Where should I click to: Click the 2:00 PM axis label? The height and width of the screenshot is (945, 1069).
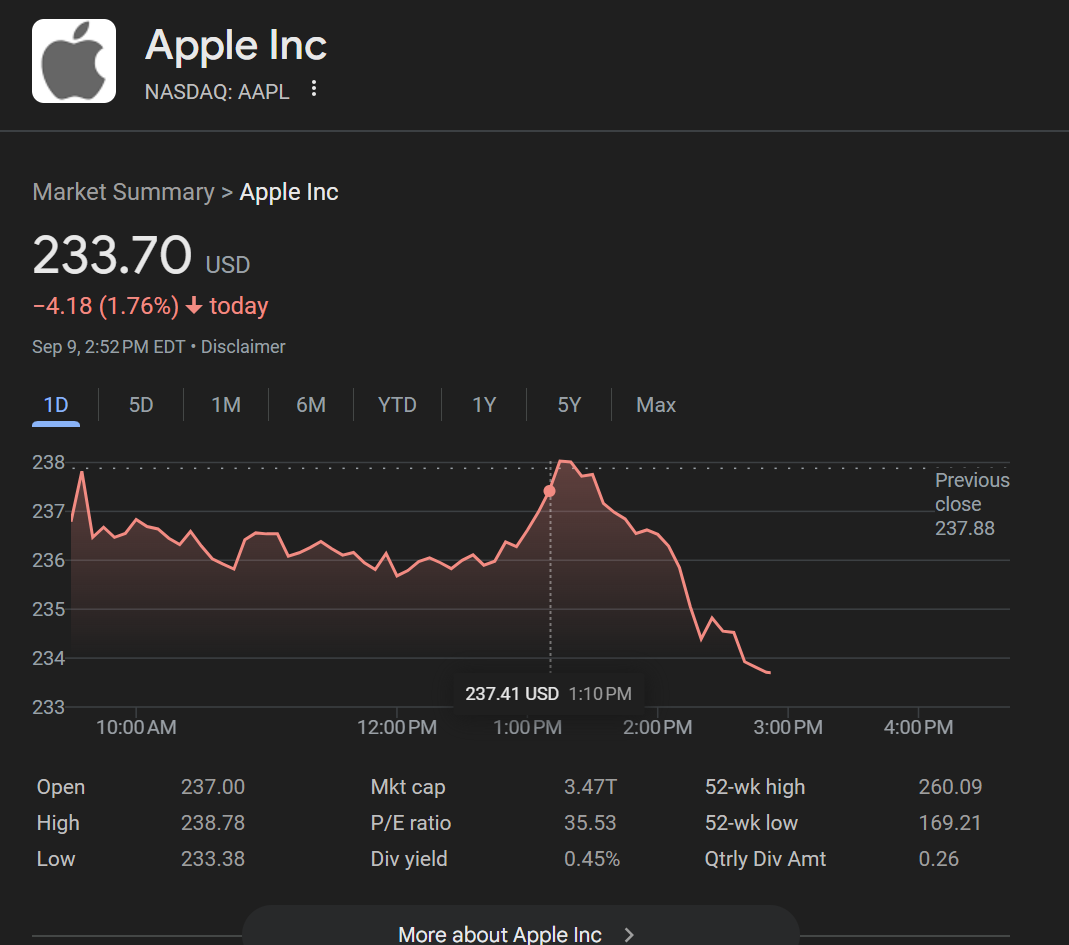pyautogui.click(x=657, y=728)
